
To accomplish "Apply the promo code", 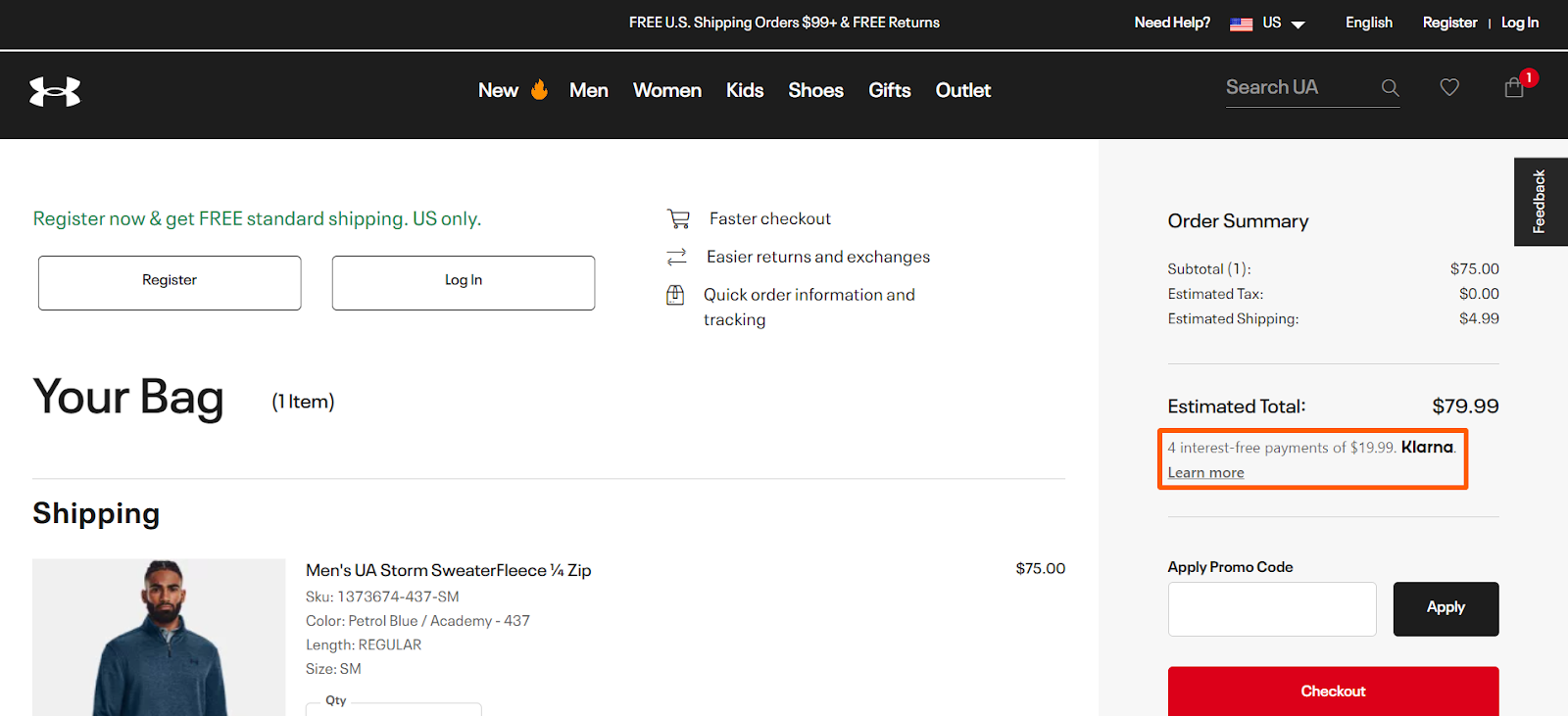I will point(1445,608).
